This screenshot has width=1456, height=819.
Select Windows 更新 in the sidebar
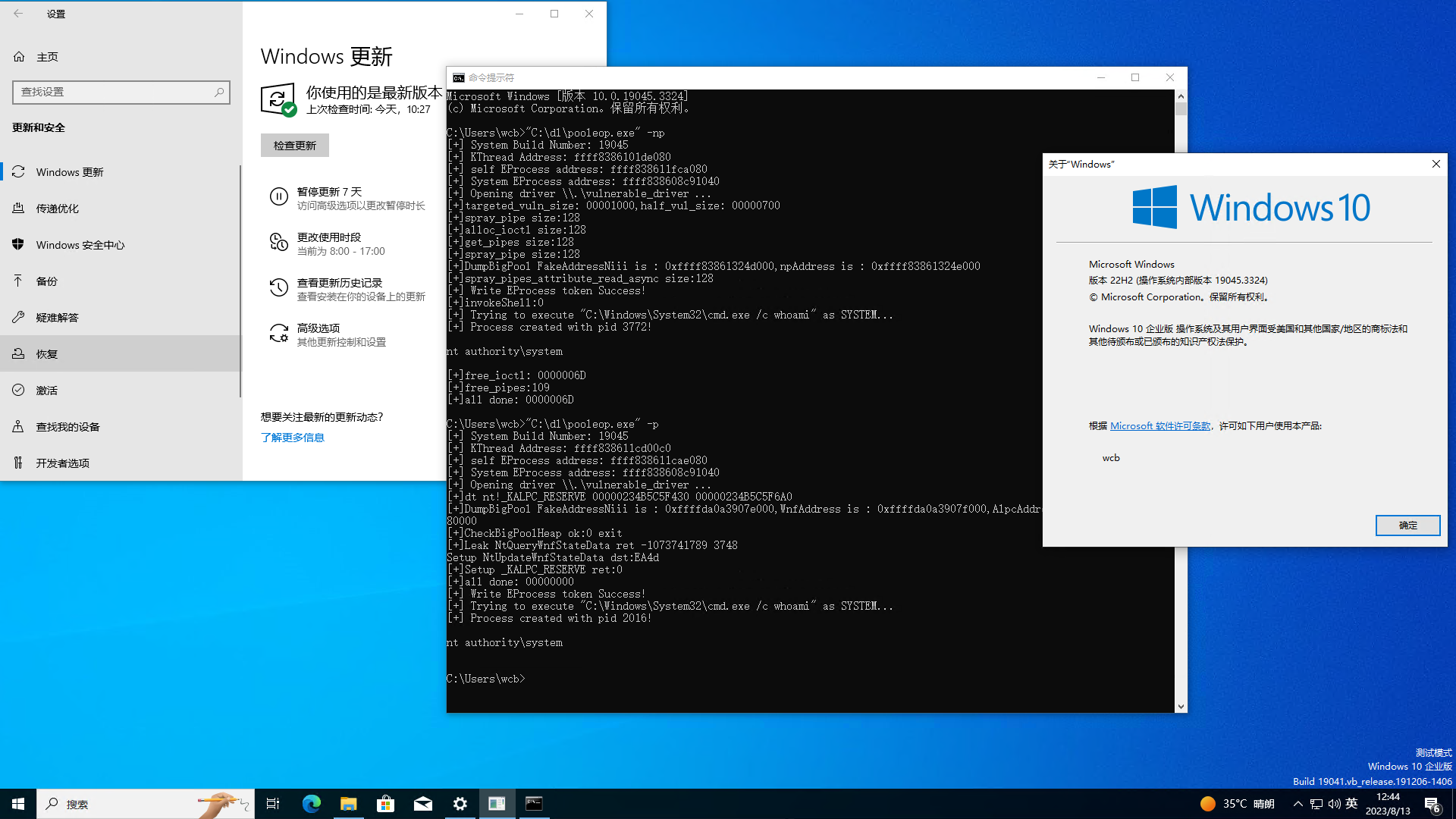(121, 172)
